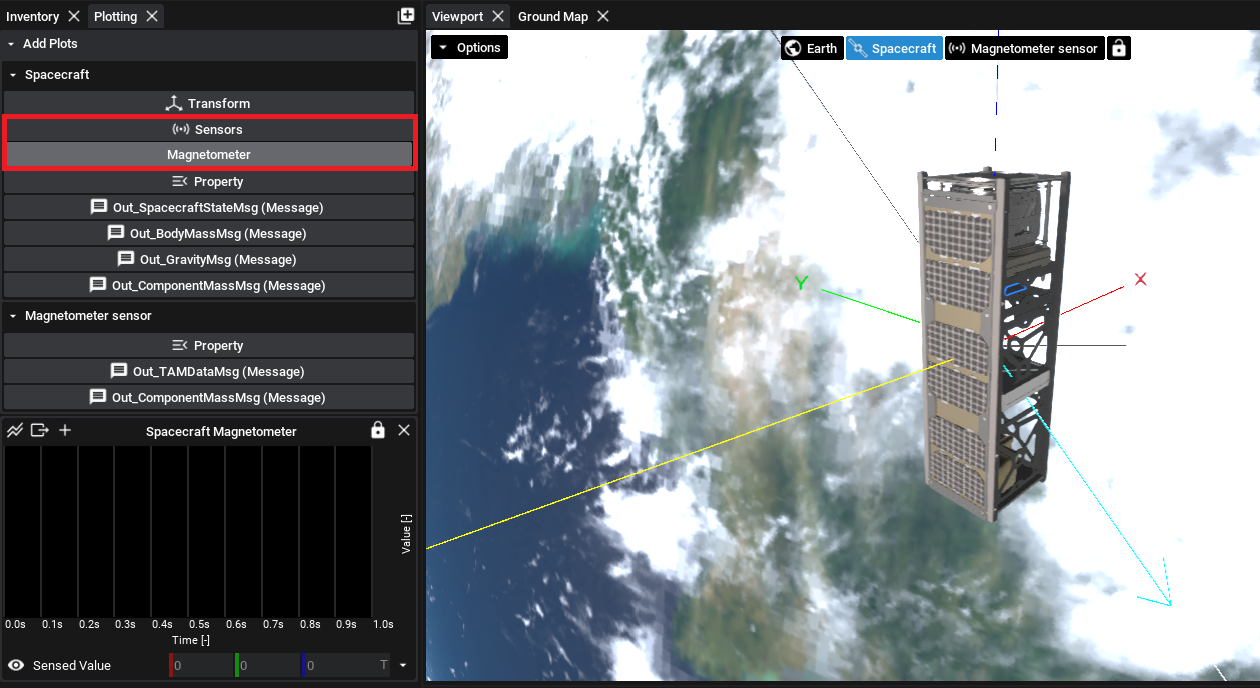
Task: Switch to the Ground Map tab
Action: (x=552, y=16)
